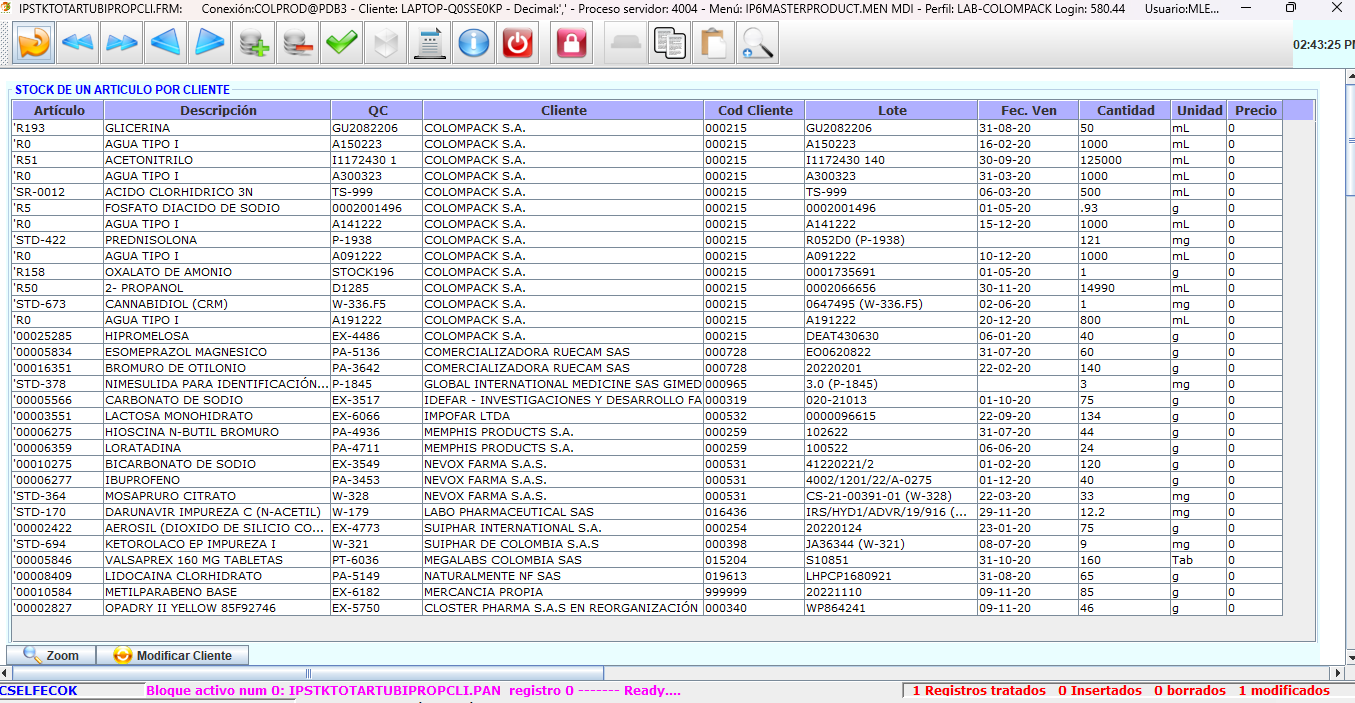Screen dimensions: 1355x703
Task: Select the OPADRY II YELLOW 85F92746 cell
Action: click(218, 608)
